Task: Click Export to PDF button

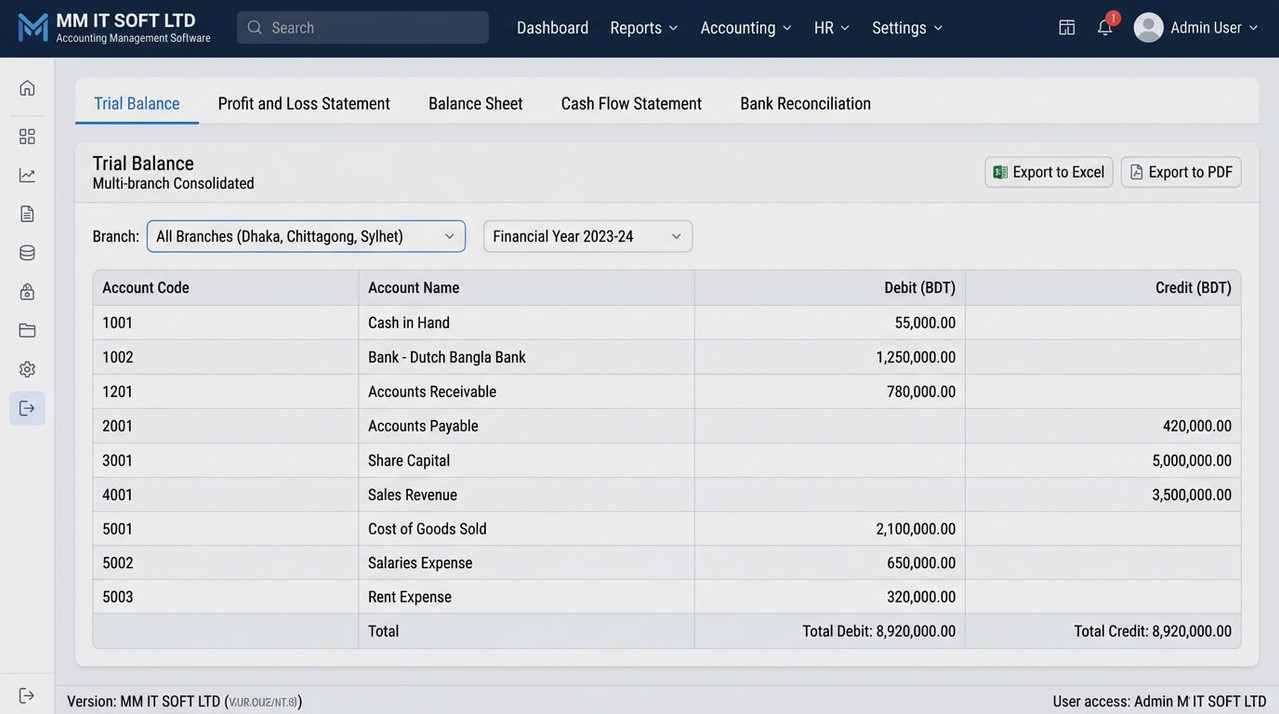Action: 1181,172
